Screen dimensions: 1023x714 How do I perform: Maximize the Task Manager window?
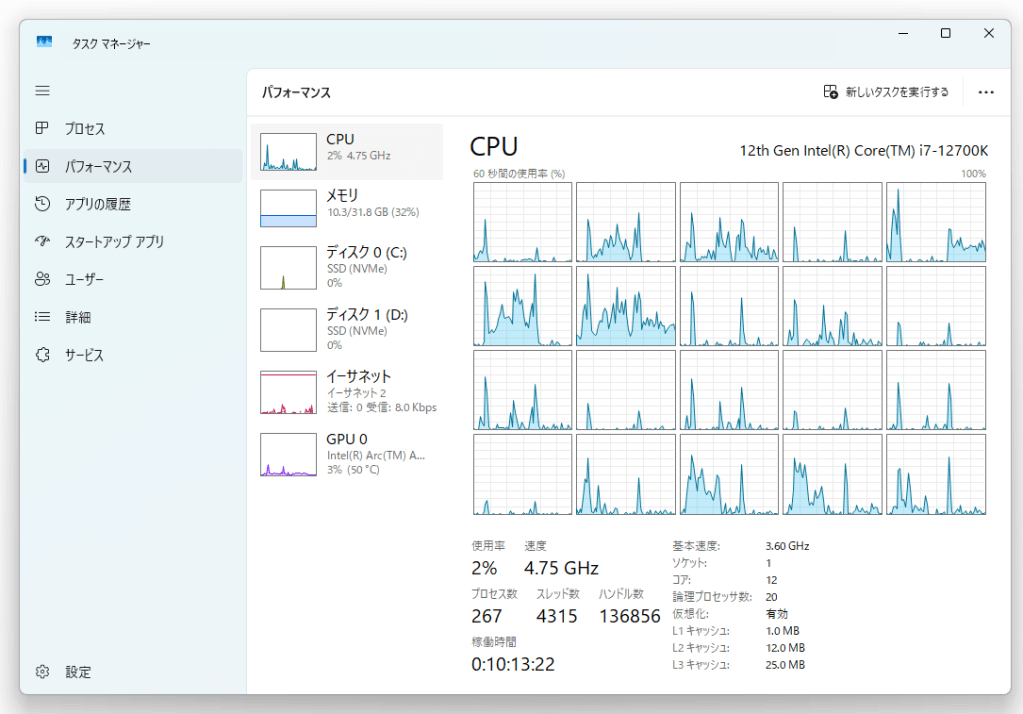tap(945, 33)
